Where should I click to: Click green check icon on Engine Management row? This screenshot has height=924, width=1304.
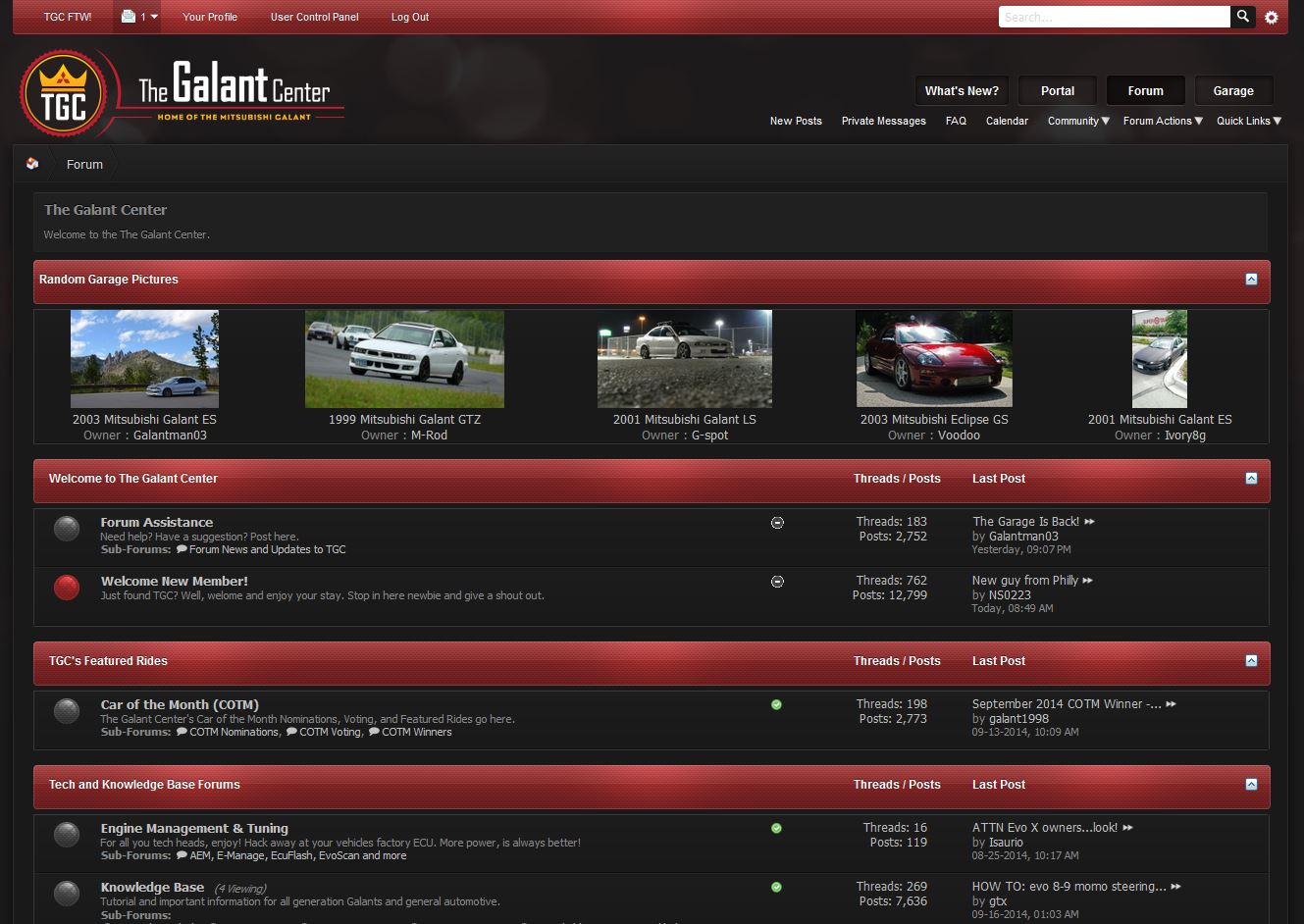[x=776, y=828]
